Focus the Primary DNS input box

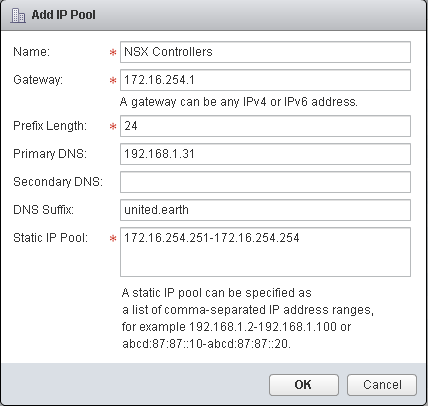[265, 154]
